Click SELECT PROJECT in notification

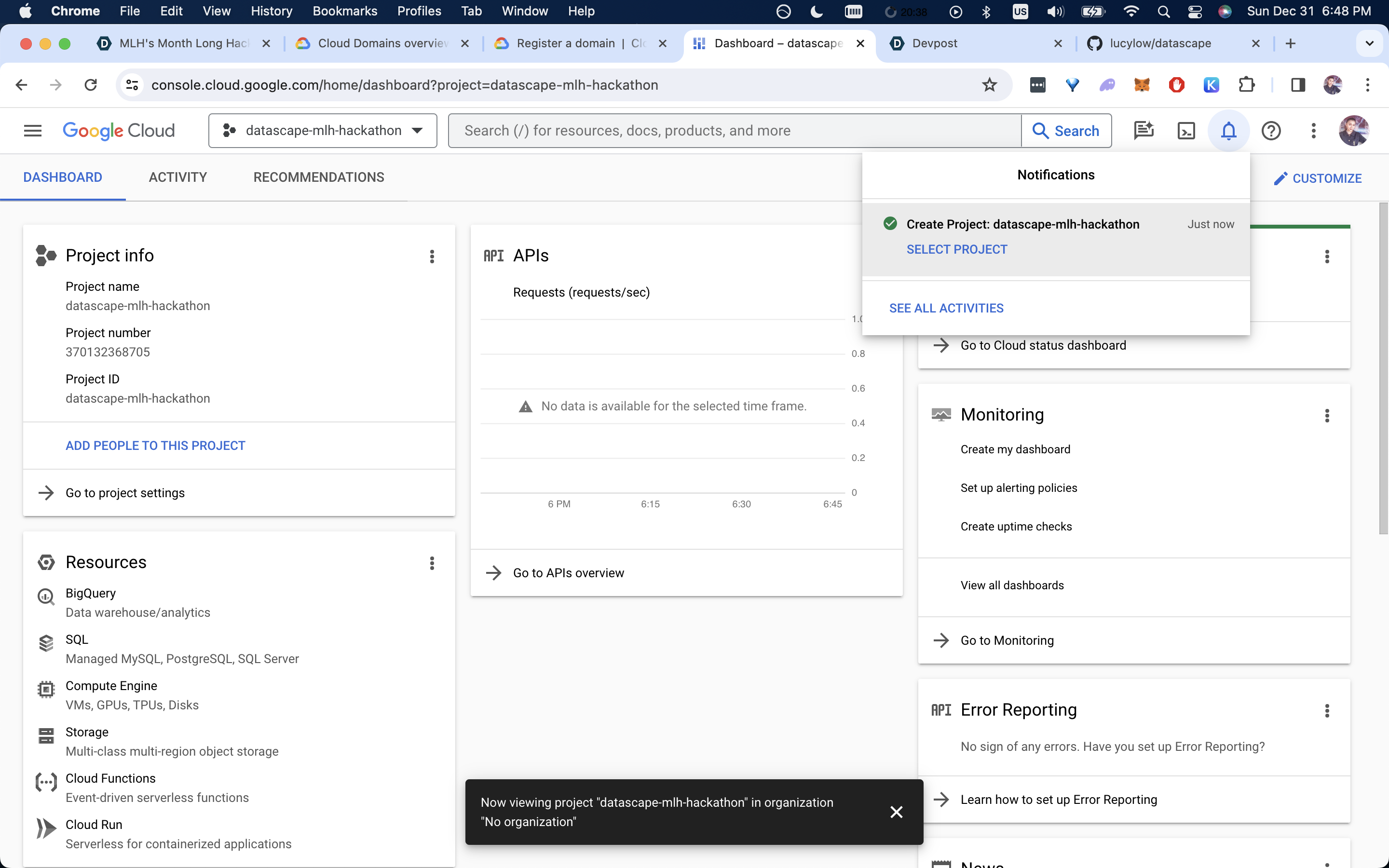pyautogui.click(x=956, y=249)
